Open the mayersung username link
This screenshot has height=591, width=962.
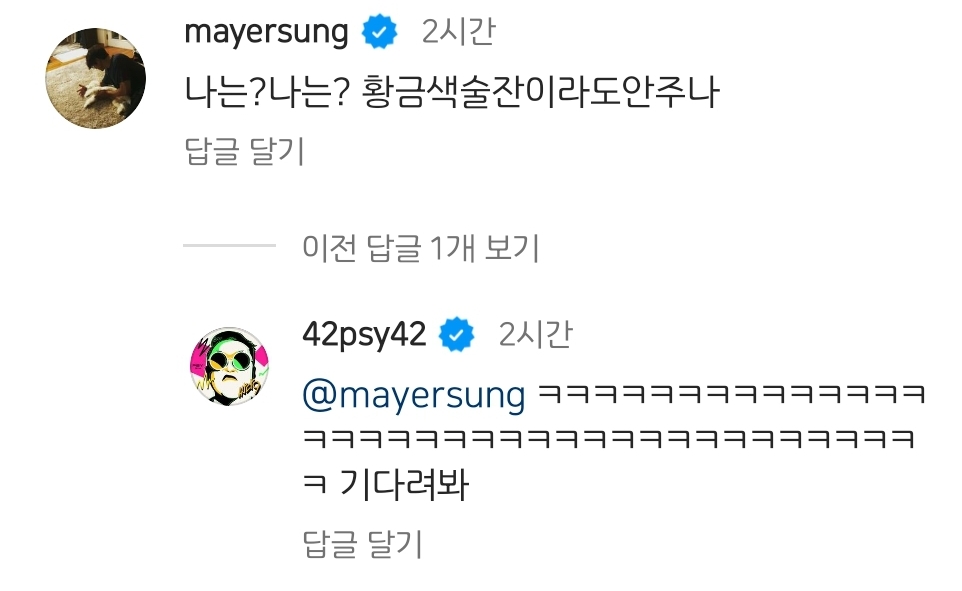[266, 32]
